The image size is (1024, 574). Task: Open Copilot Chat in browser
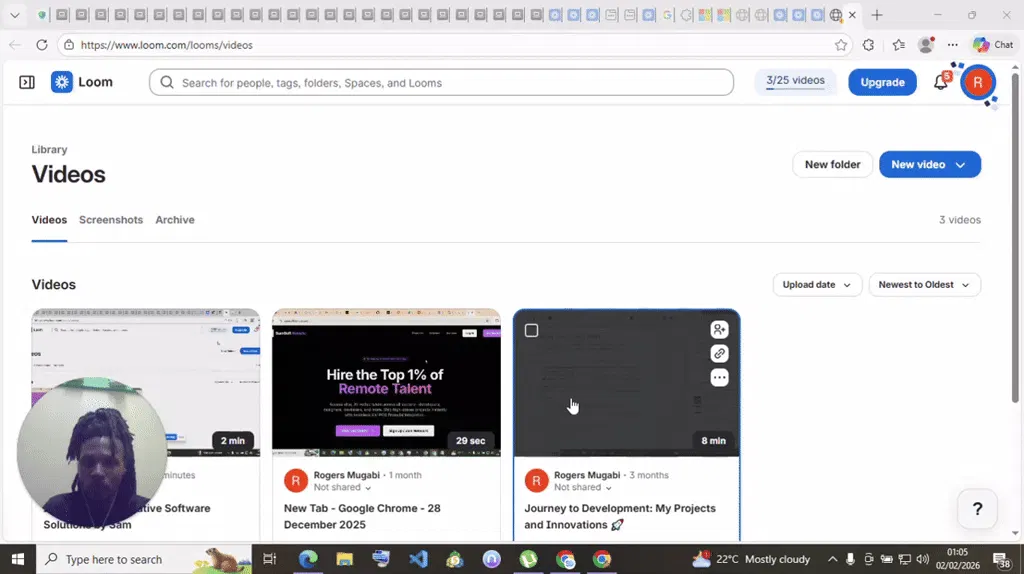[993, 45]
